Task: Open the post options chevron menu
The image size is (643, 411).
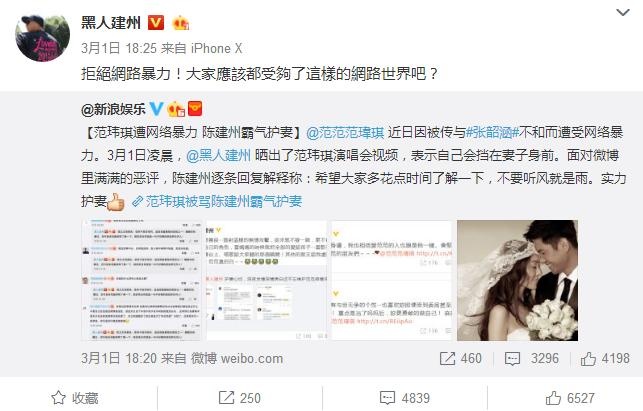Action: 622,13
